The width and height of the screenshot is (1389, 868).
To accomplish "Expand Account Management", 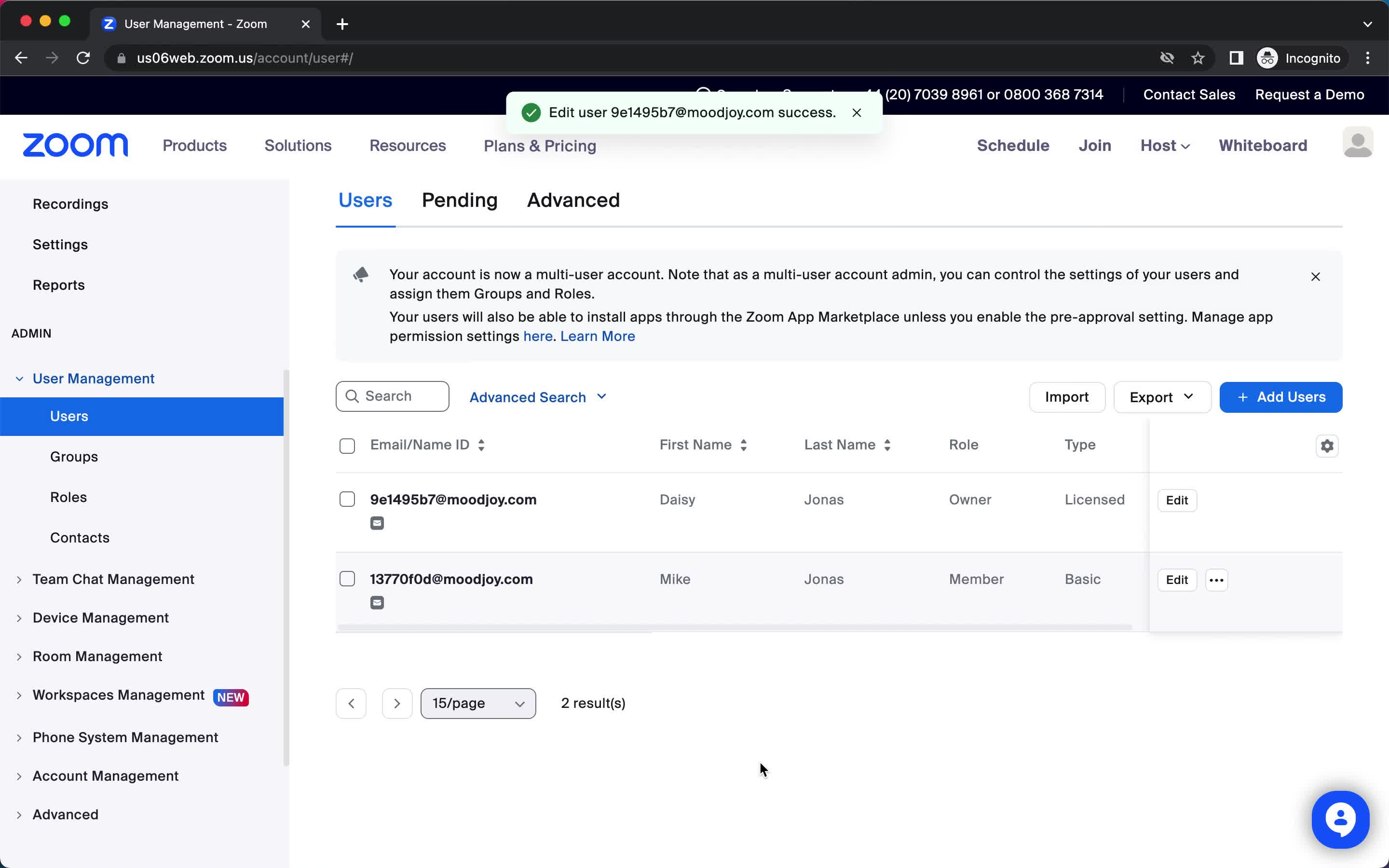I will tap(19, 777).
